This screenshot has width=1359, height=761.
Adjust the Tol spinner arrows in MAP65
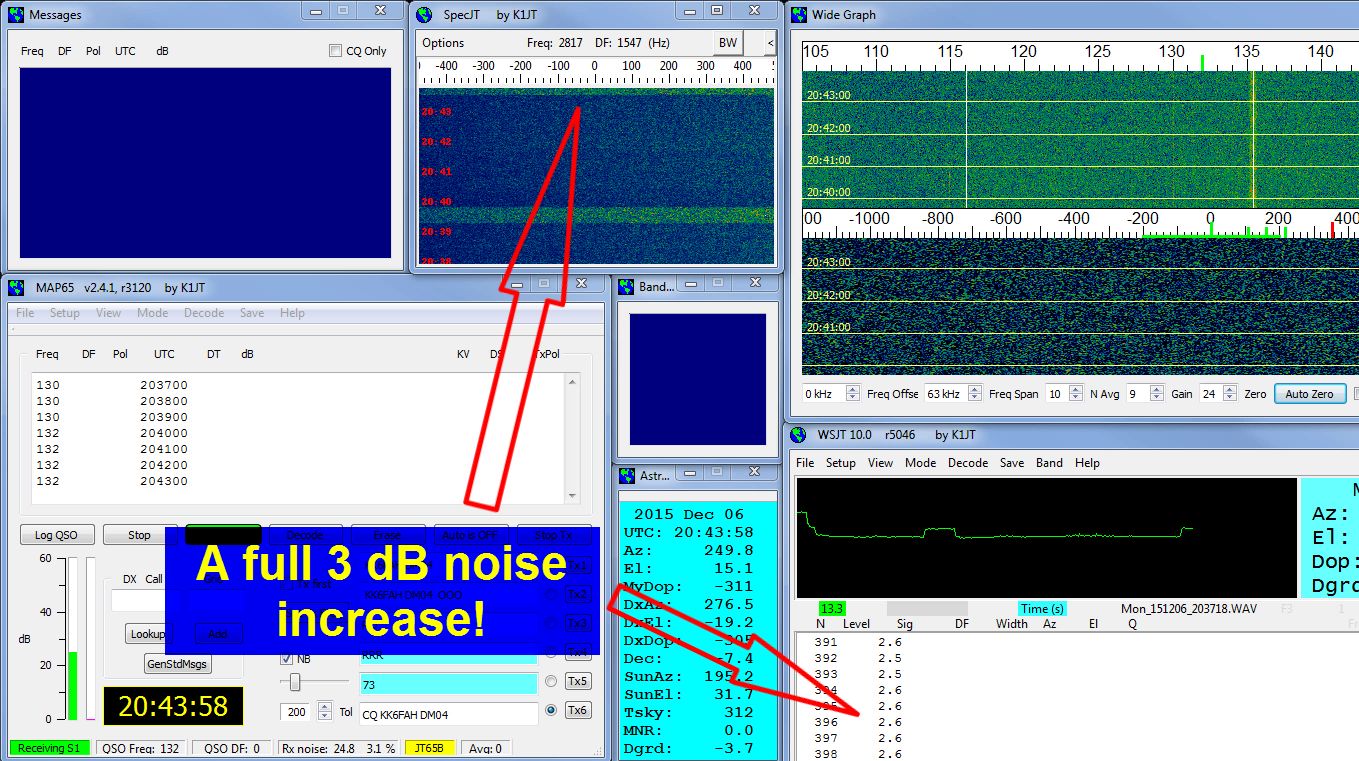324,711
